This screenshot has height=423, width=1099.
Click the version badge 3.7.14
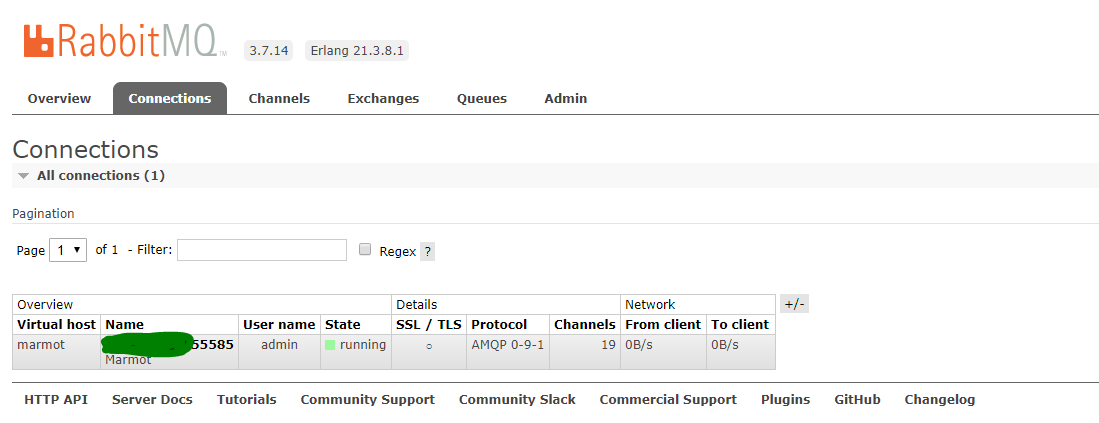click(268, 51)
